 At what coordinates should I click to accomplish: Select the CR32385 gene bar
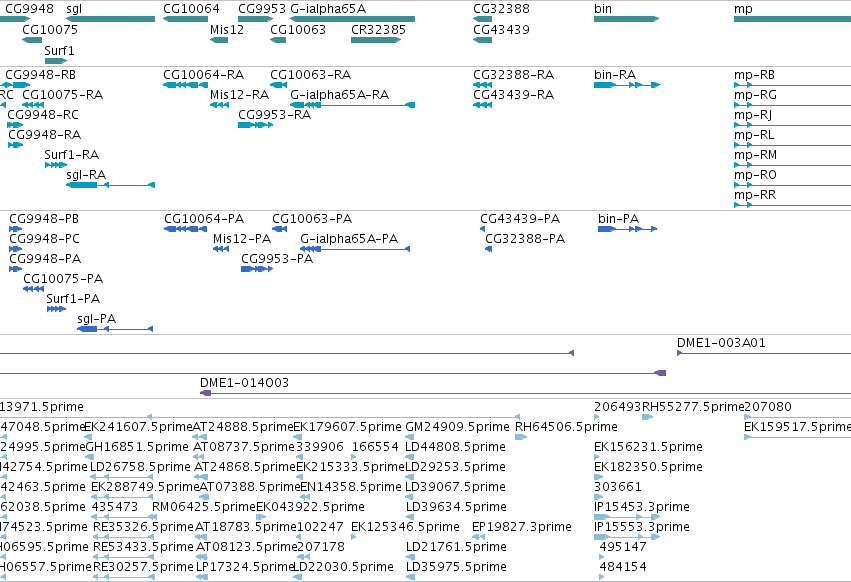[x=376, y=40]
